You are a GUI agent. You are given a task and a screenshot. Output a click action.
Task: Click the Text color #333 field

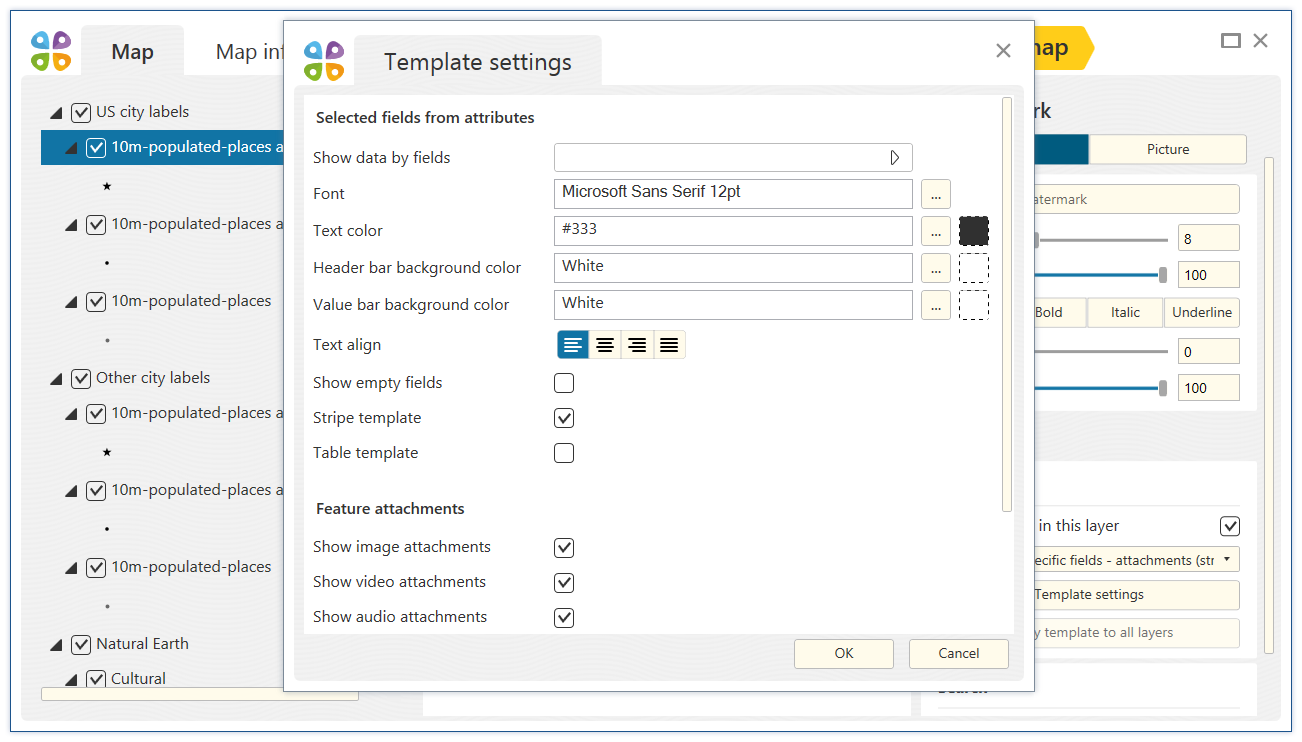733,231
